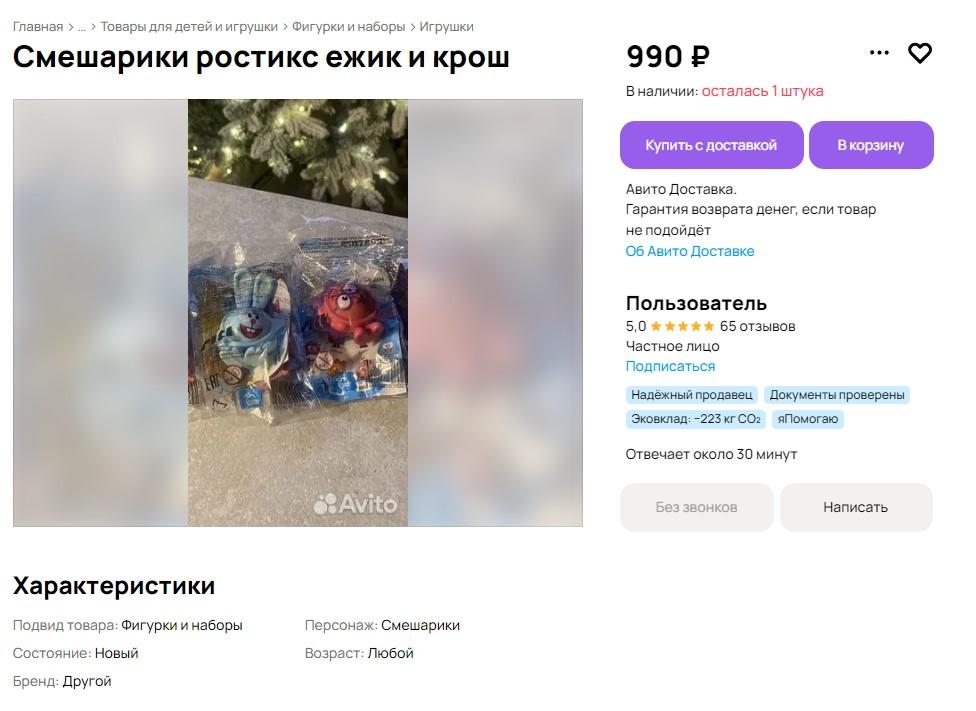The height and width of the screenshot is (711, 976).
Task: Open the Об Авито Доставке link
Action: 689,251
